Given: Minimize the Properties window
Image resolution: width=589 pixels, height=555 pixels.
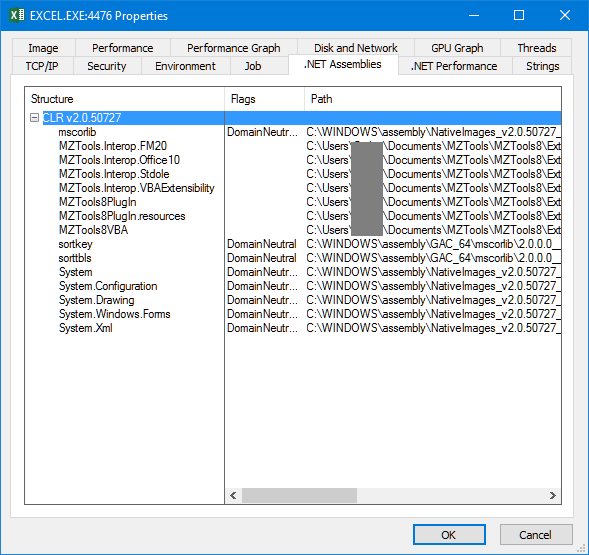Looking at the screenshot, I should tap(474, 15).
